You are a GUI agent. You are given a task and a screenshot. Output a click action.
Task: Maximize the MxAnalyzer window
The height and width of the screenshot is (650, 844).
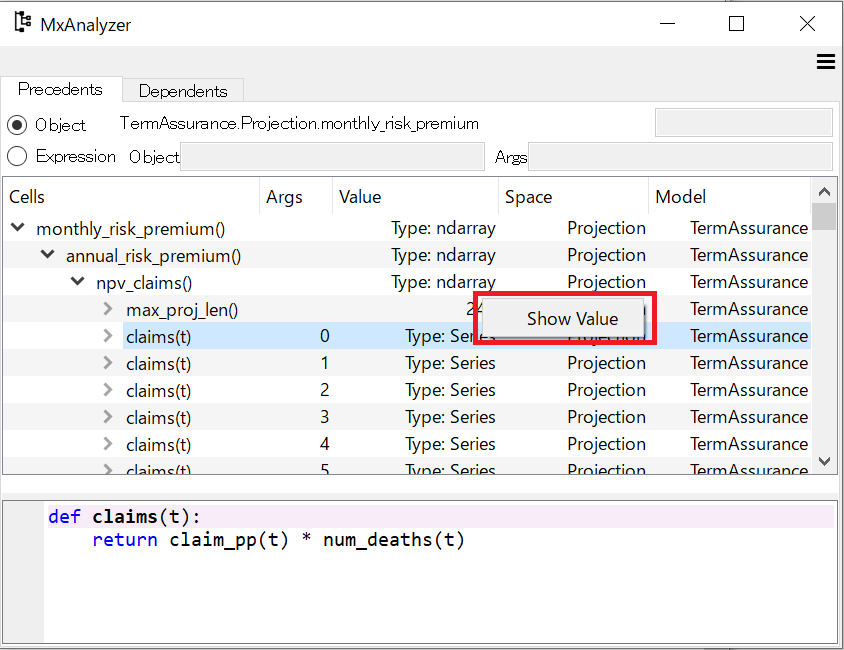point(737,24)
